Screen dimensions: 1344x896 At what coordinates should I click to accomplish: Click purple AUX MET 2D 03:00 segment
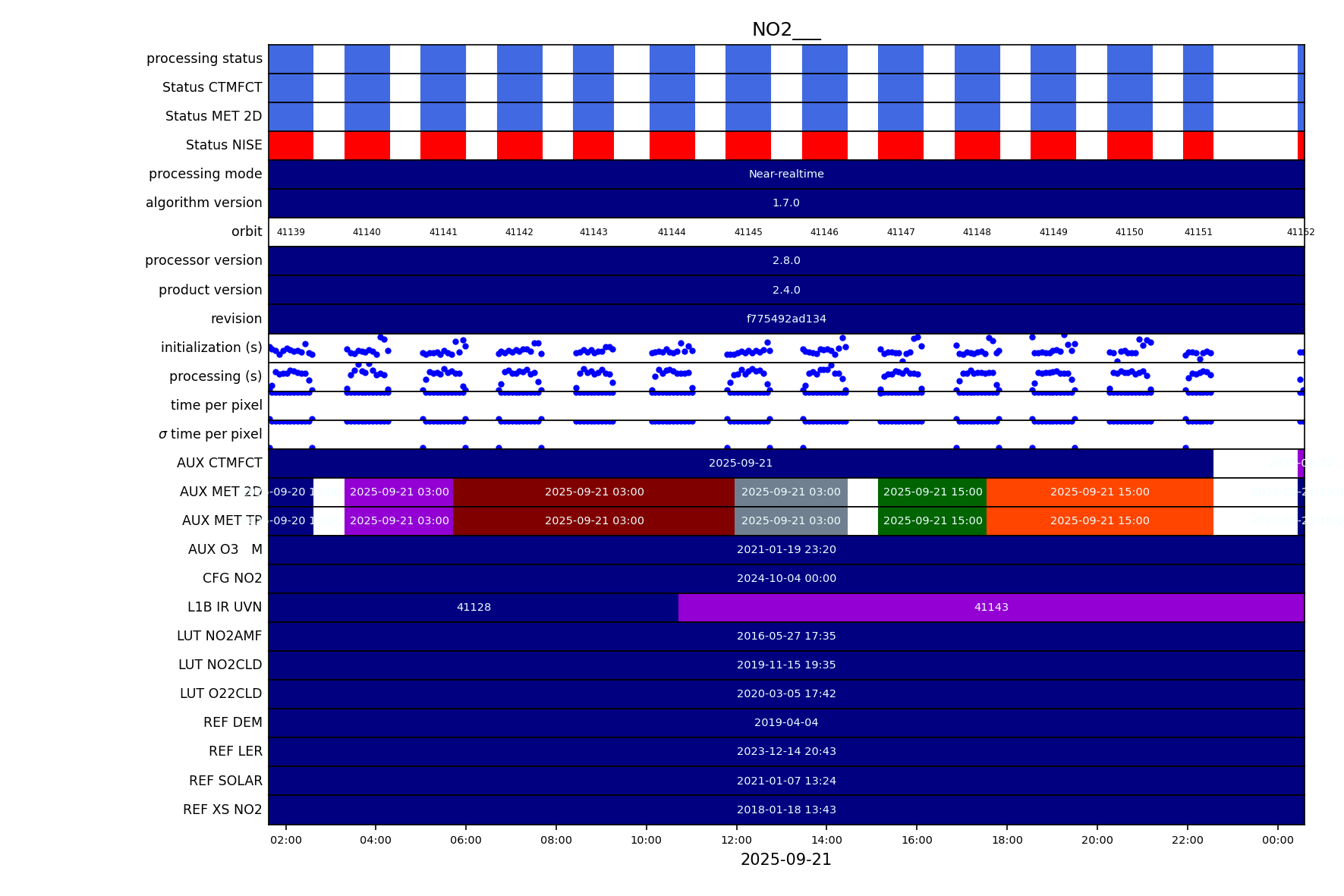click(398, 492)
